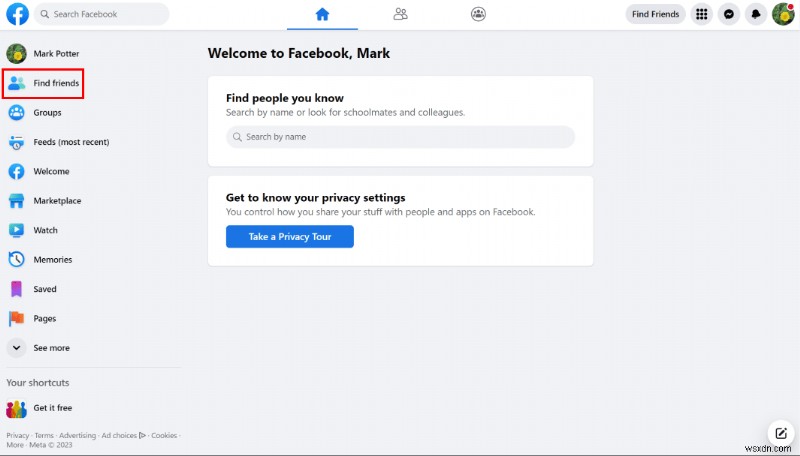Image resolution: width=800 pixels, height=456 pixels.
Task: Click the Facebook logo icon
Action: [x=17, y=14]
